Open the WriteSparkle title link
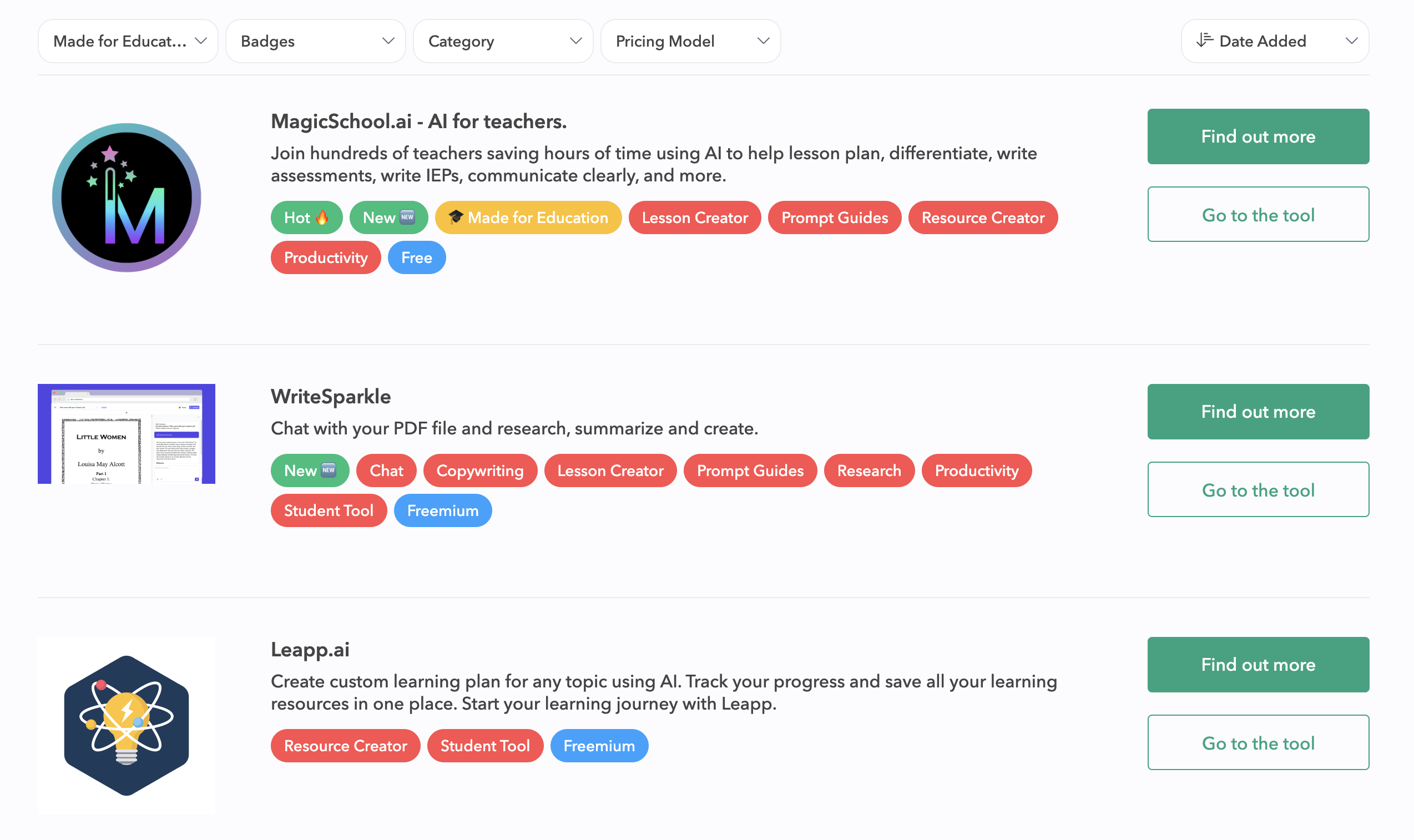The height and width of the screenshot is (840, 1414). point(331,397)
